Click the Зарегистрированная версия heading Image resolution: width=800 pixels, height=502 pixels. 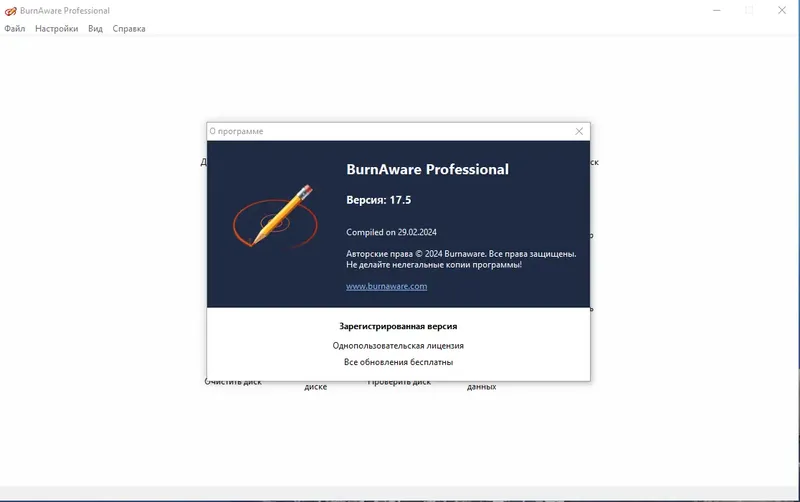[398, 326]
